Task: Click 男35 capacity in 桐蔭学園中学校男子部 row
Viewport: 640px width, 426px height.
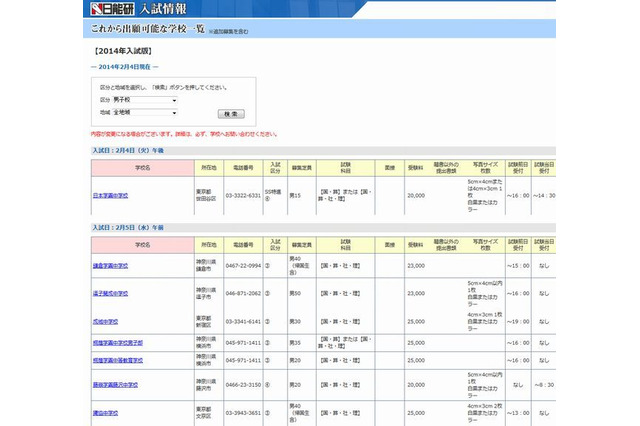Action: [295, 343]
